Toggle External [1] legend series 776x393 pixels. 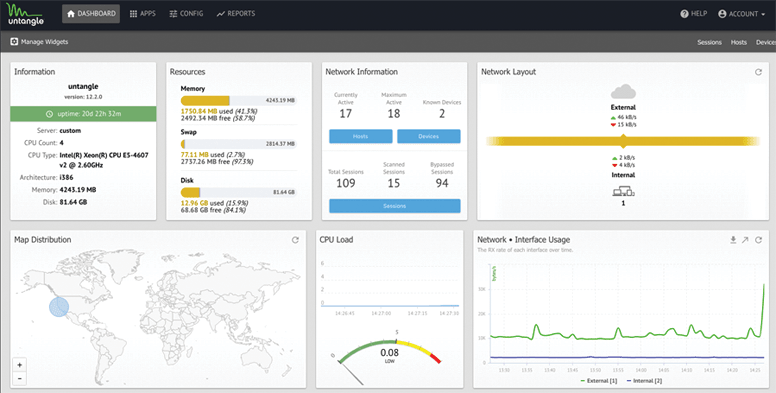[598, 381]
